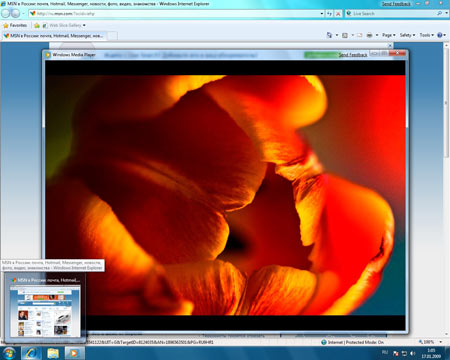This screenshot has width=450, height=360.
Task: Open the search provider options dropdown arrow
Action: click(446, 13)
